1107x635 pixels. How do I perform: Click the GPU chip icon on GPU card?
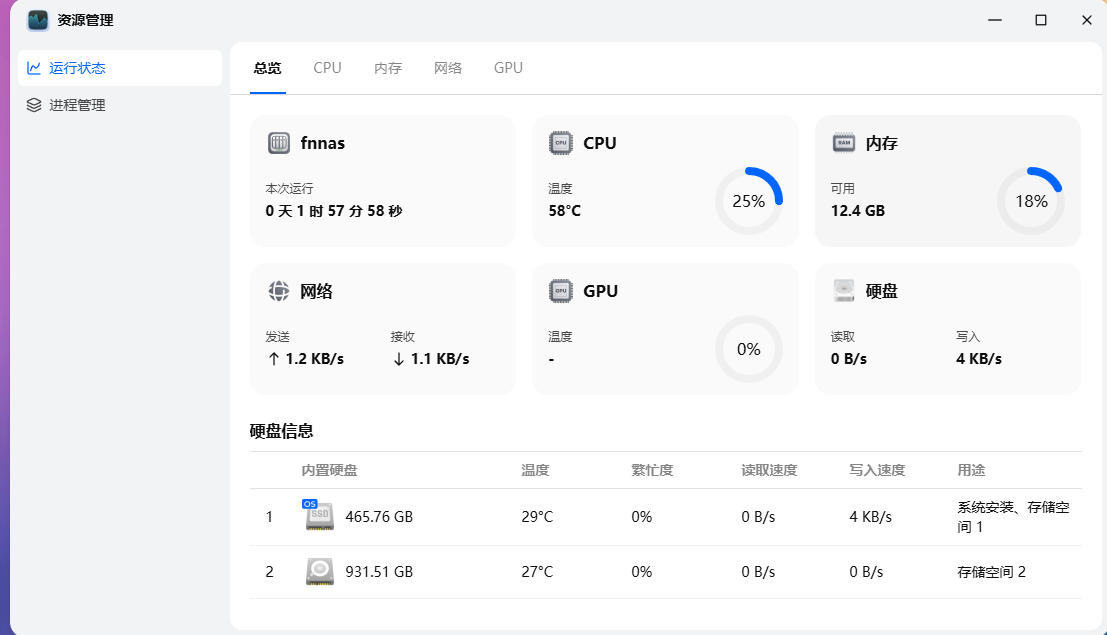[x=561, y=290]
